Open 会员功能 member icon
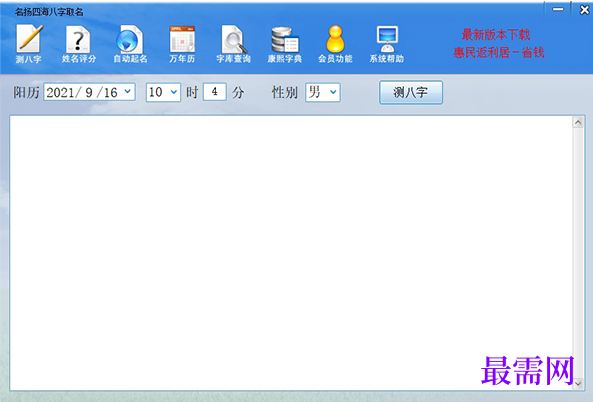593x402 pixels. (335, 43)
